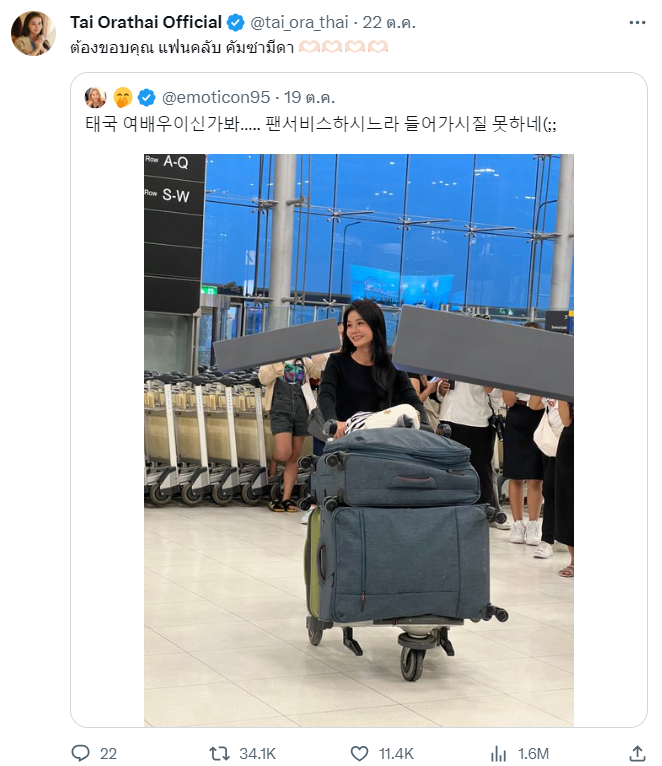Open the Tai Orathai Official profile name

[146, 22]
